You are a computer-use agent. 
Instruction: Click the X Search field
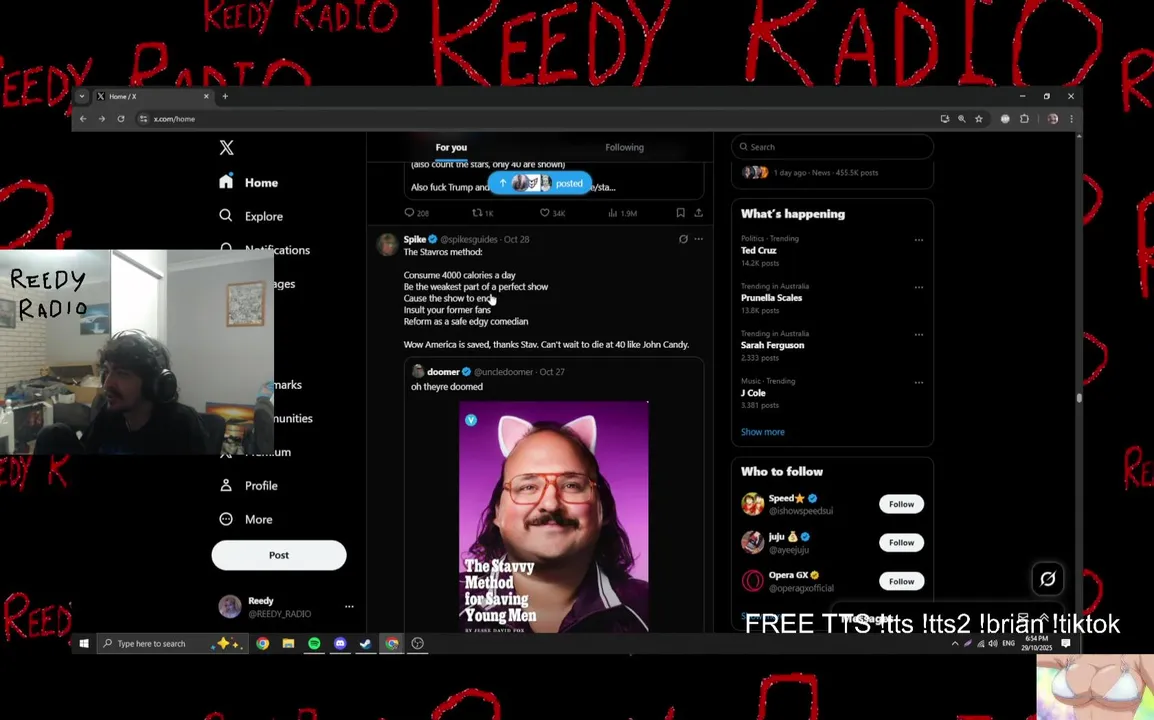coord(832,147)
